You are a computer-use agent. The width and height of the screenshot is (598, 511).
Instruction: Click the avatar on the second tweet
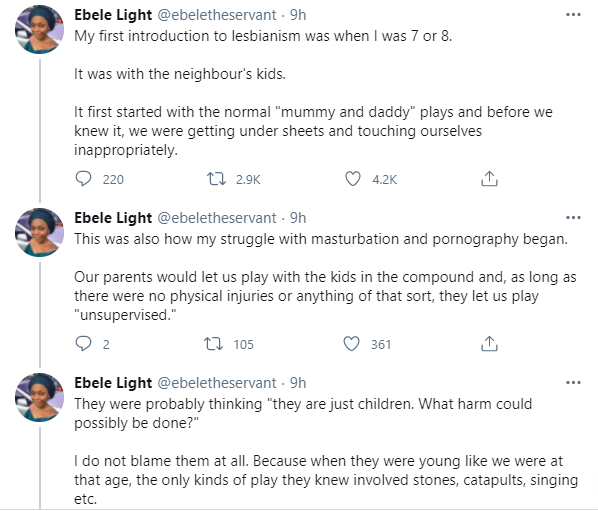pos(39,232)
